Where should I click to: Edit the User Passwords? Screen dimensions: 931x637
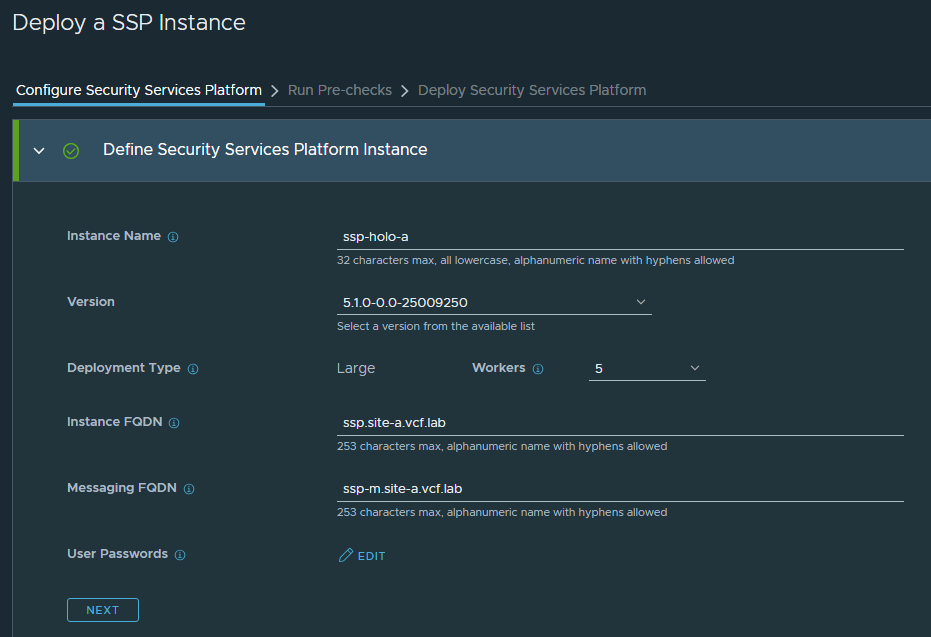tap(362, 556)
